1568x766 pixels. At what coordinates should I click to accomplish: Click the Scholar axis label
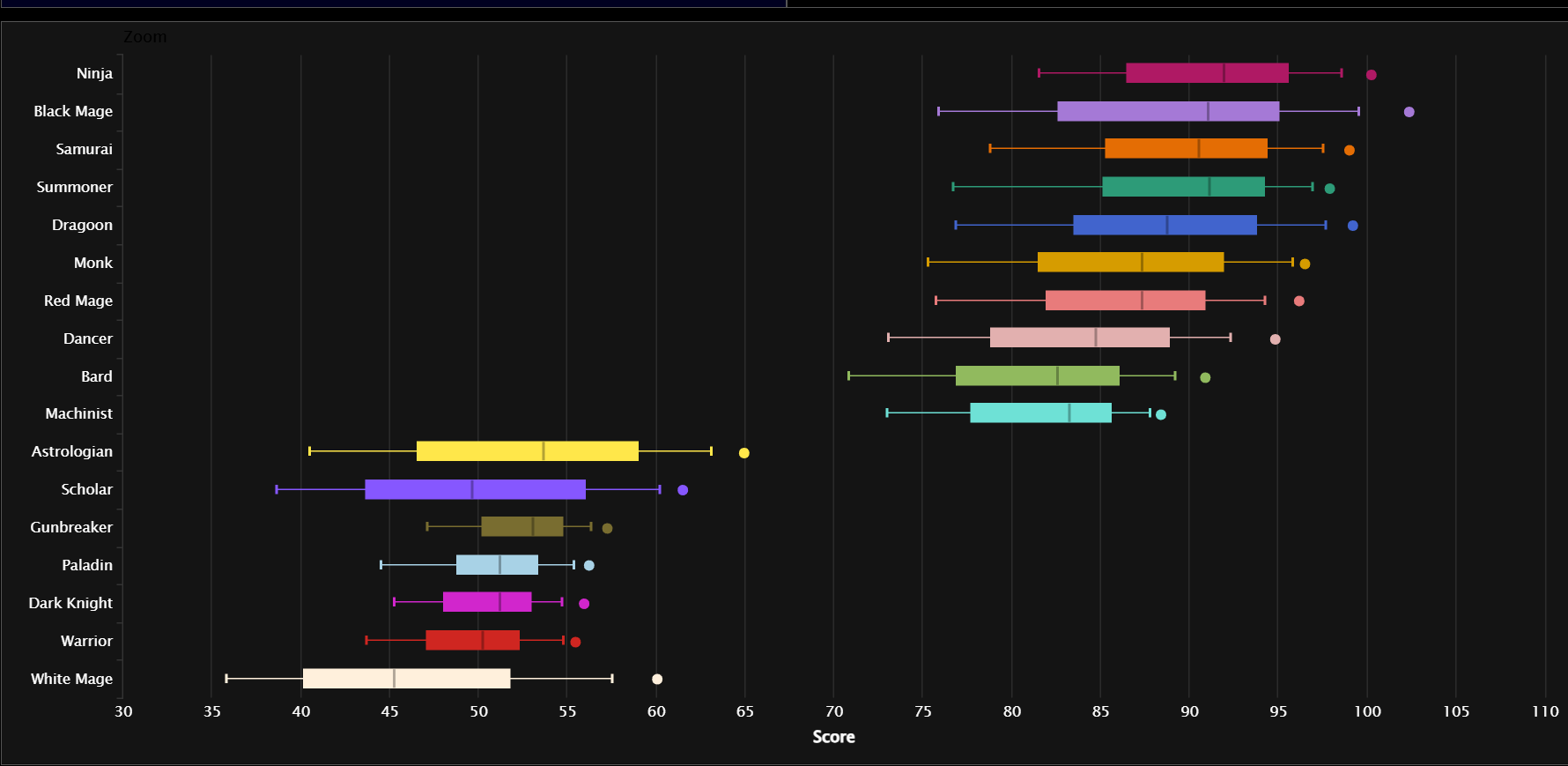point(86,489)
